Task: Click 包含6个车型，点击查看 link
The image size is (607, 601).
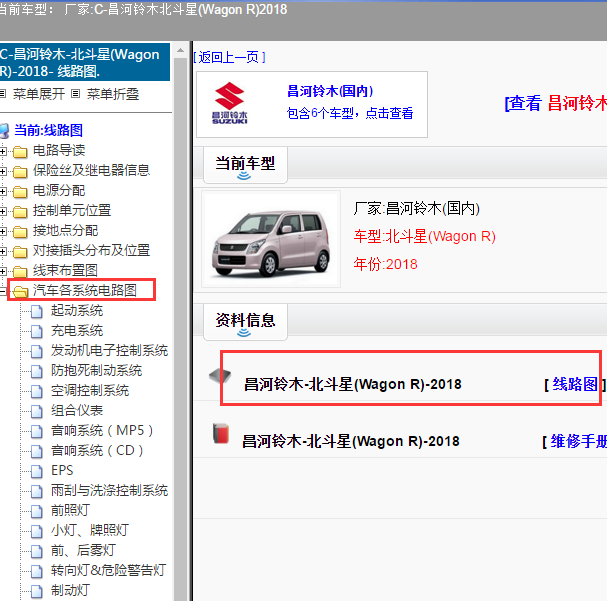Action: [350, 113]
